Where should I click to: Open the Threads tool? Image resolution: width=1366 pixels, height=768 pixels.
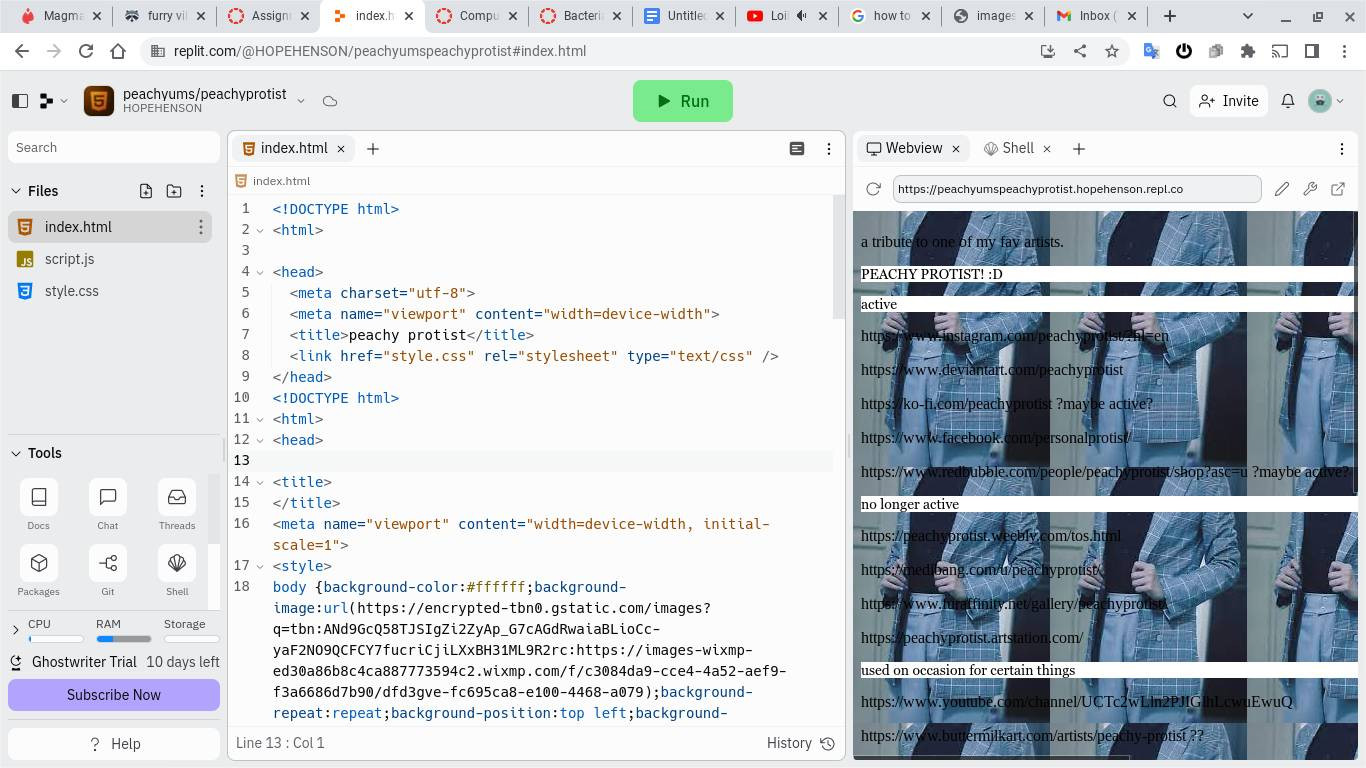click(177, 505)
